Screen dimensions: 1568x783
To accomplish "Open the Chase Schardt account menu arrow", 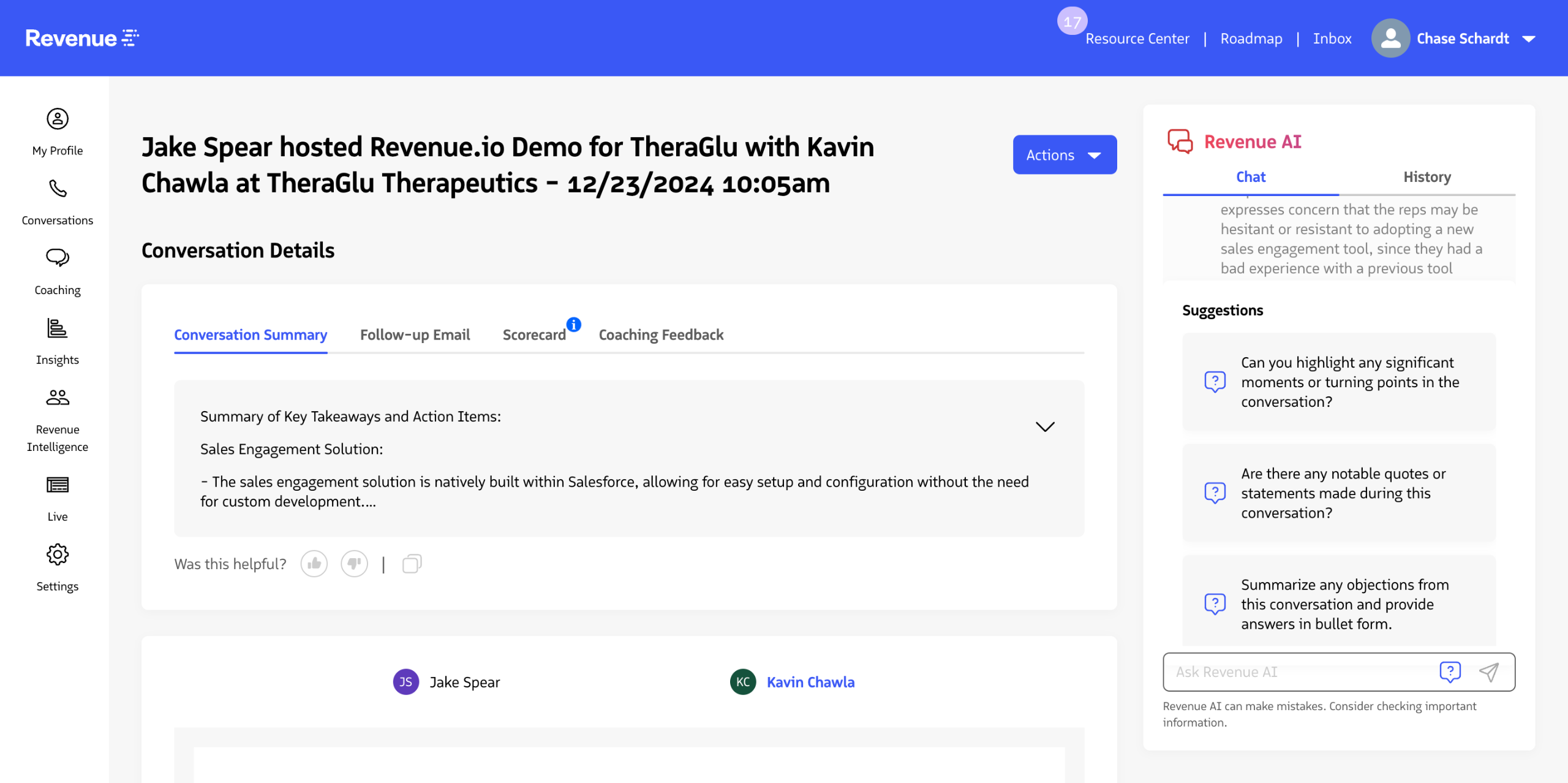I will (x=1529, y=39).
